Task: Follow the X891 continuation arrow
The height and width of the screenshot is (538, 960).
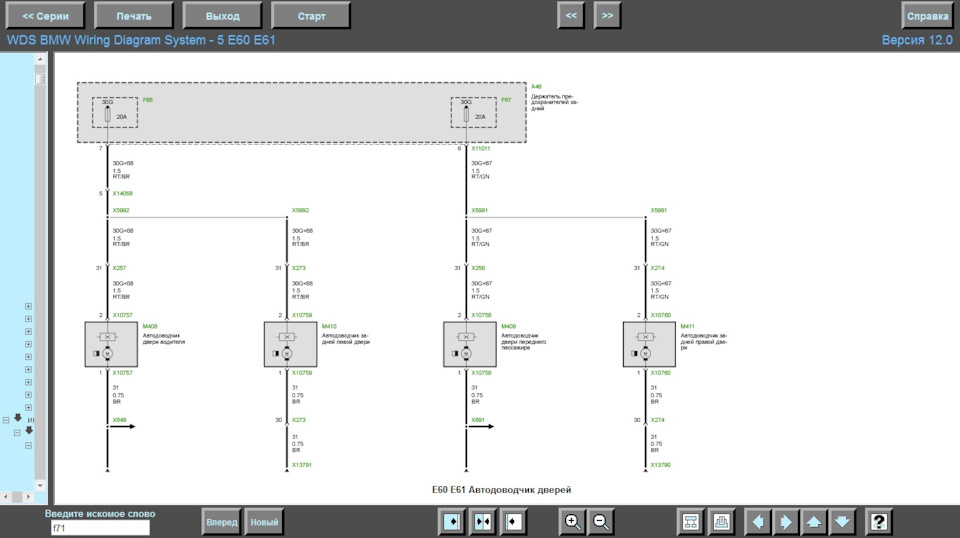Action: (x=481, y=427)
